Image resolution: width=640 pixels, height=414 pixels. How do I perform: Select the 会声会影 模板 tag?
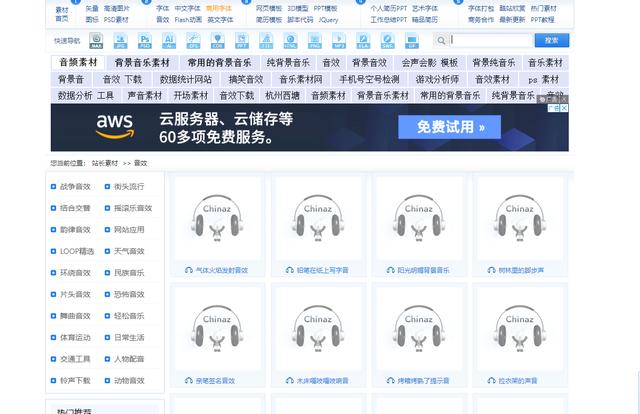coord(430,62)
